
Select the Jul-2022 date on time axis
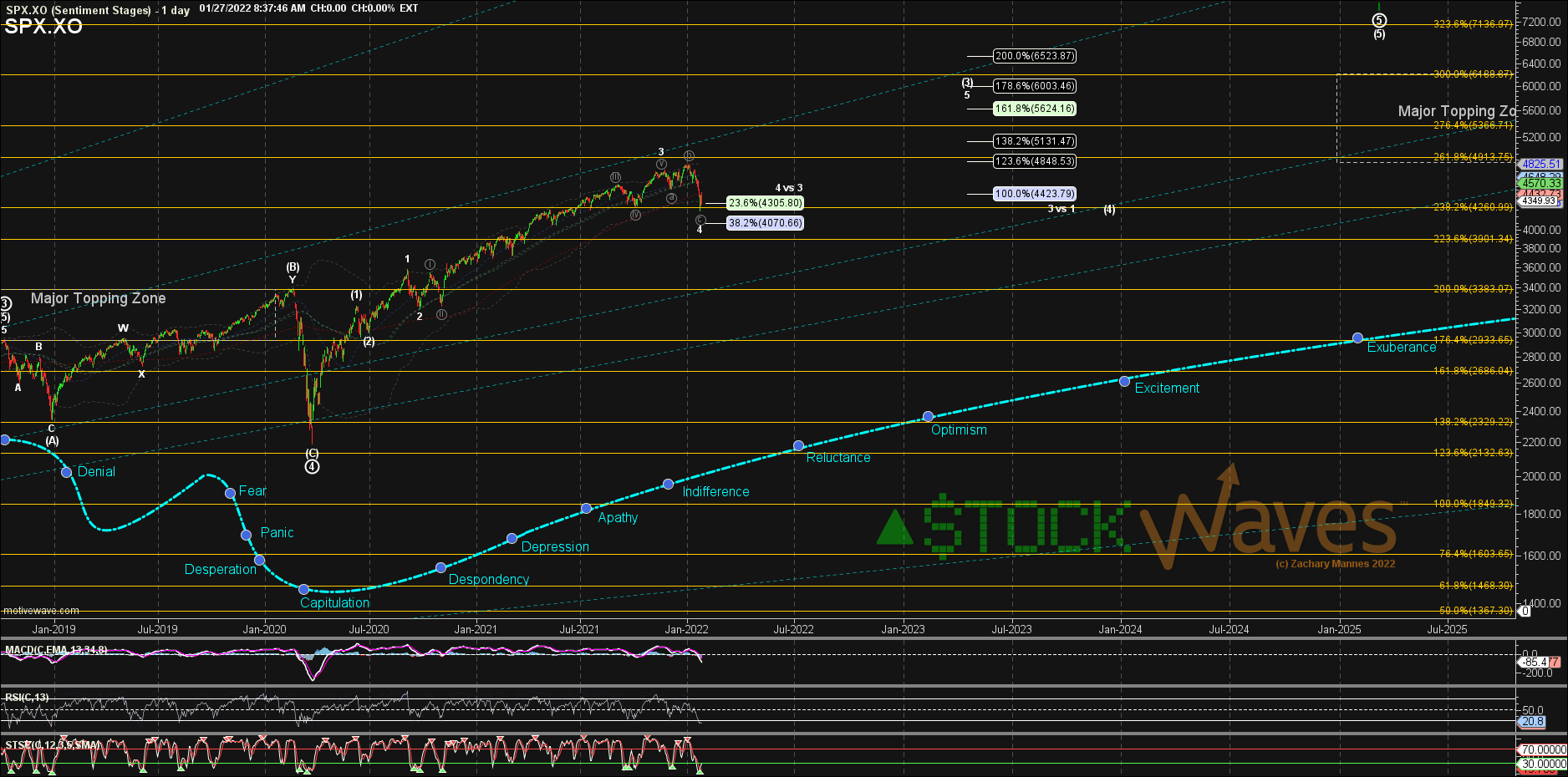pos(793,629)
